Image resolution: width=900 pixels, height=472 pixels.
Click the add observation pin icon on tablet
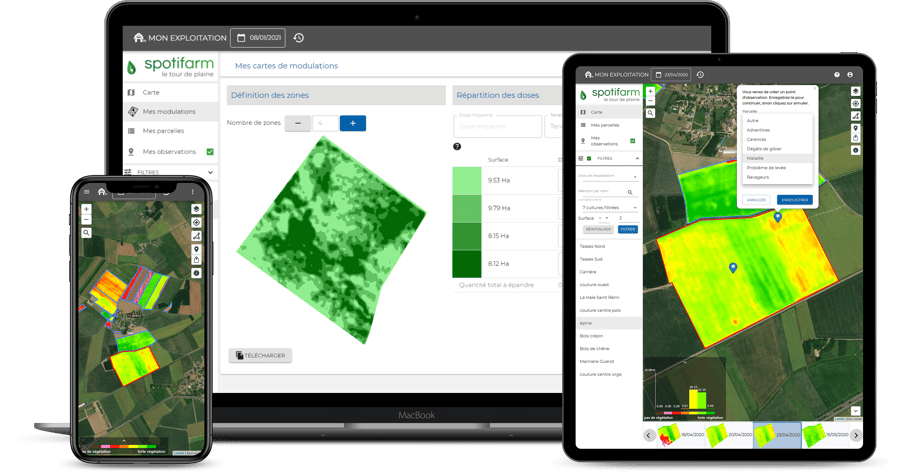pyautogui.click(x=855, y=129)
